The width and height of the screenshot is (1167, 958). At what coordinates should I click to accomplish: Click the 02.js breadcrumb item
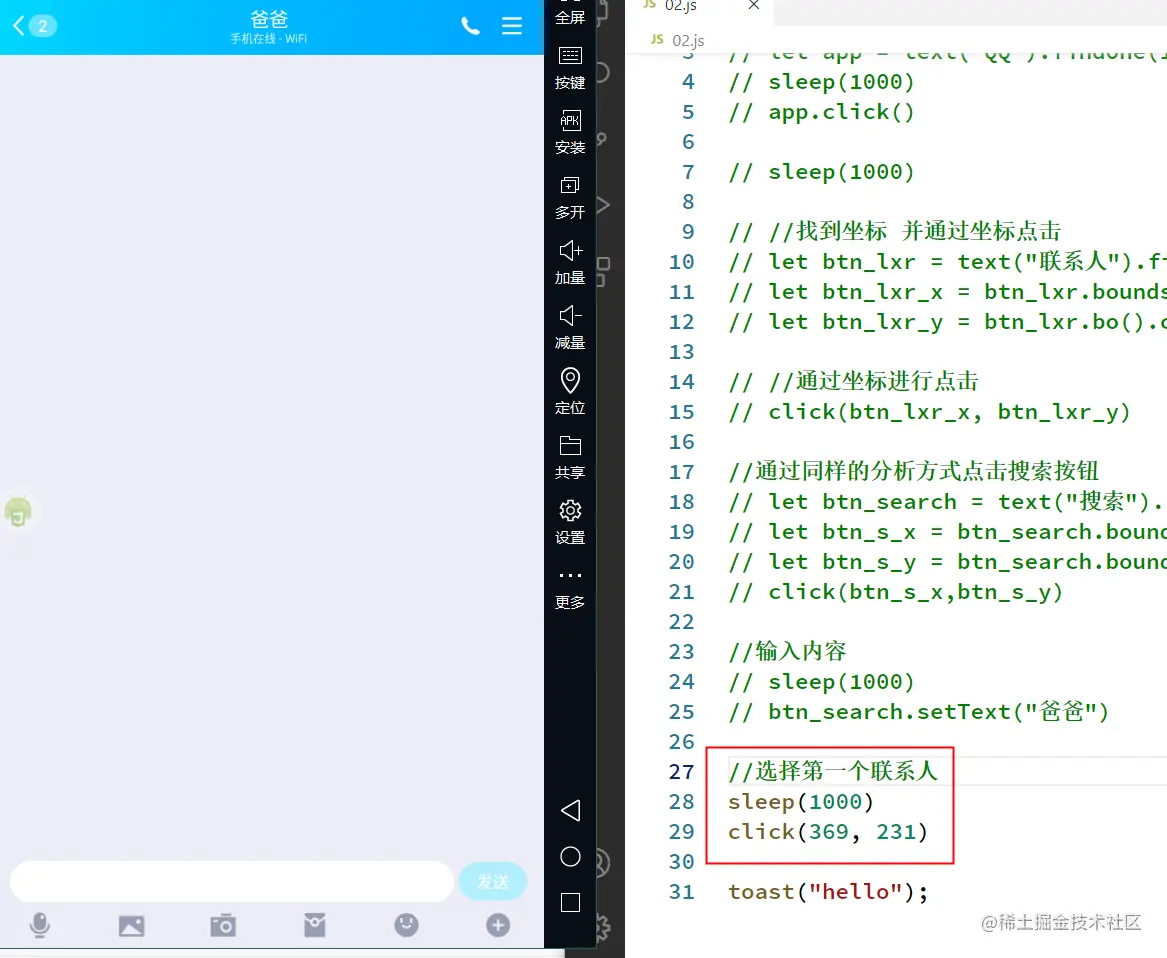pyautogui.click(x=677, y=40)
